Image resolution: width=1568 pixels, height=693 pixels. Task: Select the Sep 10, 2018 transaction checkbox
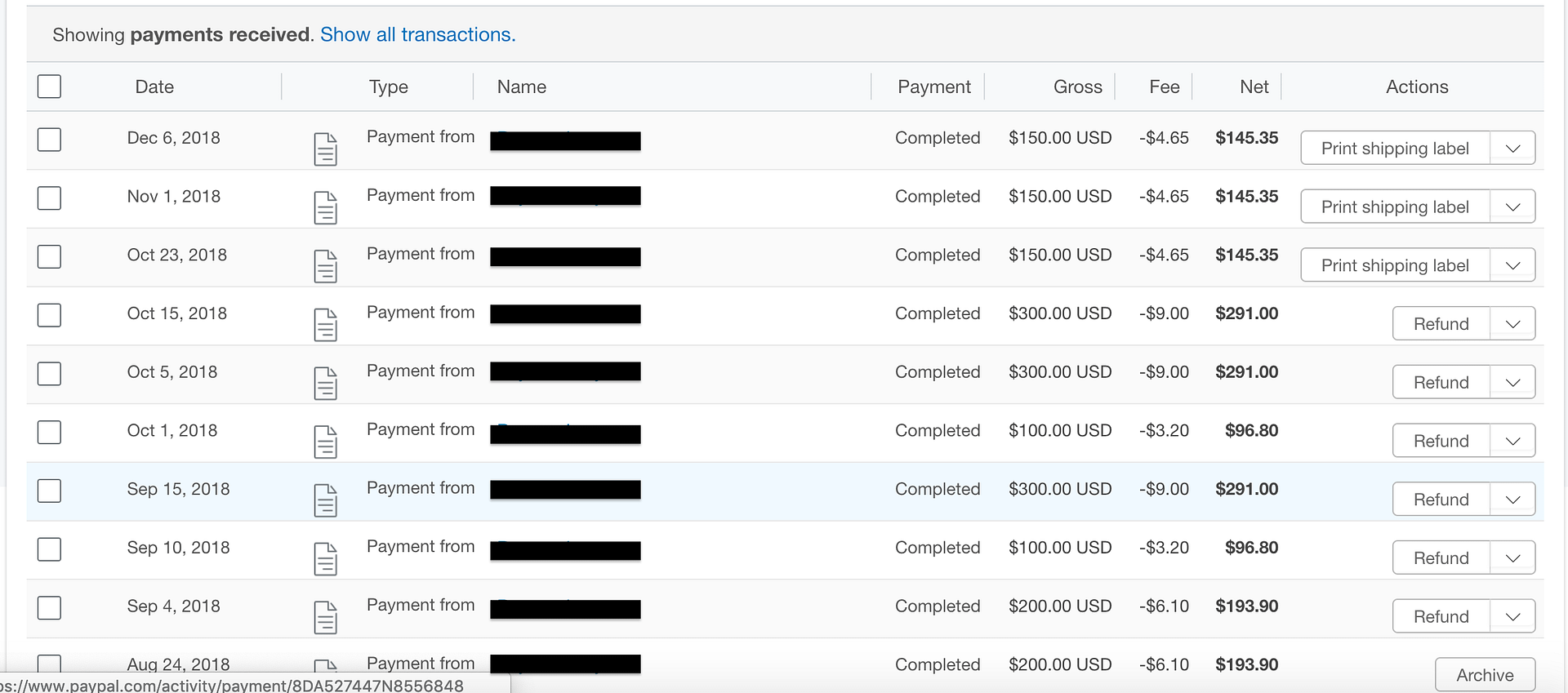point(49,549)
